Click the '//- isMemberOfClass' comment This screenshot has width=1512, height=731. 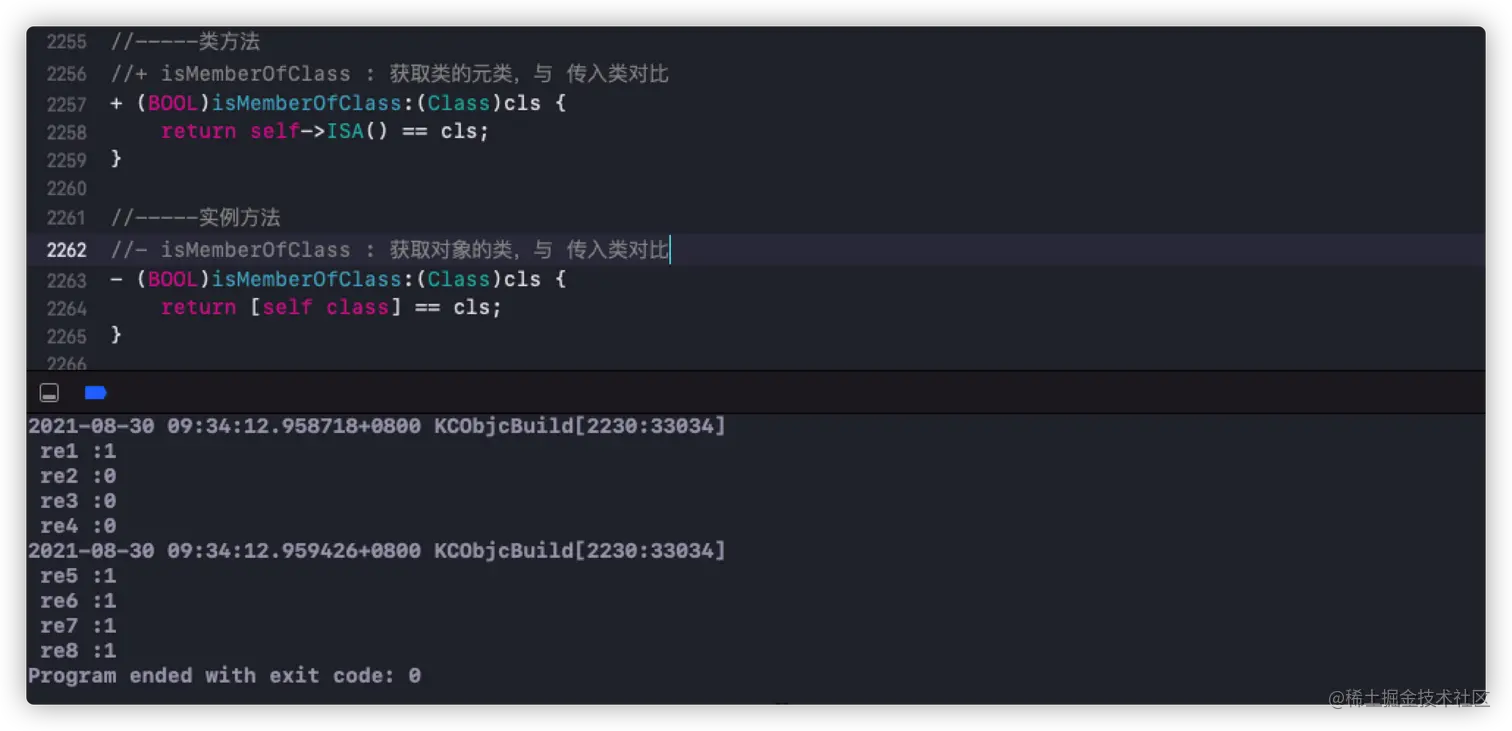(389, 250)
